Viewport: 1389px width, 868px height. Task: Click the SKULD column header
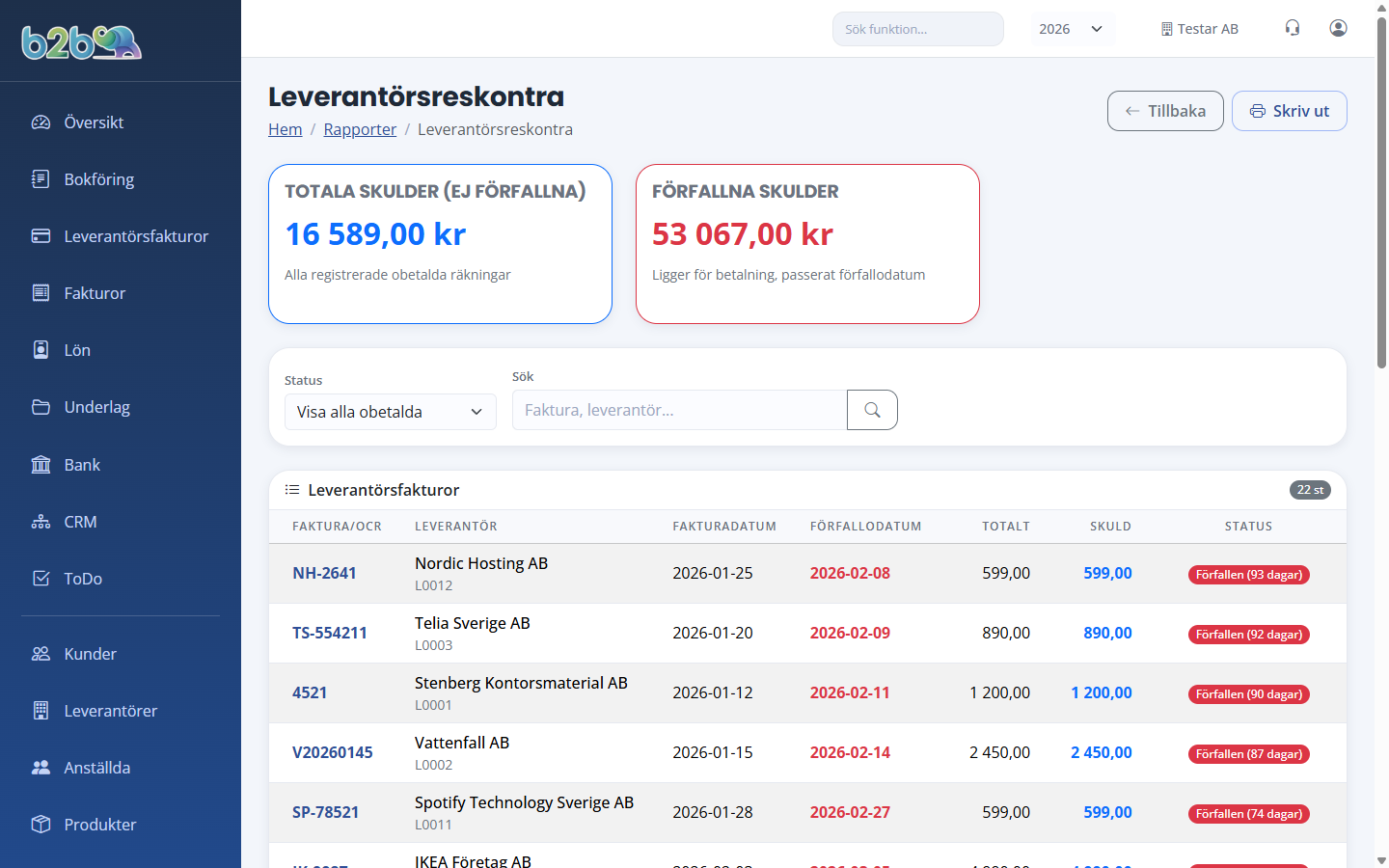point(1110,527)
